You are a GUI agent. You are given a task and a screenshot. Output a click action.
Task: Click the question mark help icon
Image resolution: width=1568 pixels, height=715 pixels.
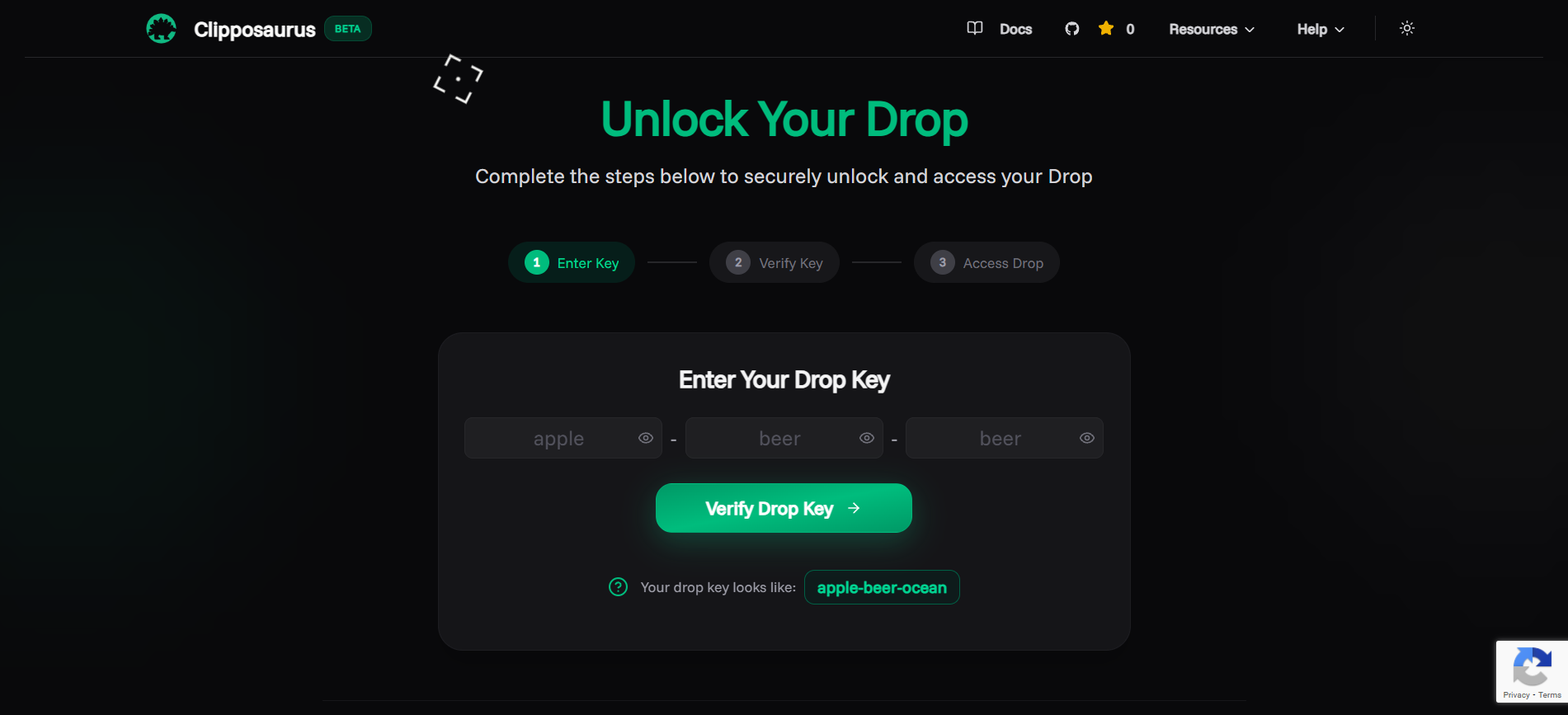click(x=618, y=587)
